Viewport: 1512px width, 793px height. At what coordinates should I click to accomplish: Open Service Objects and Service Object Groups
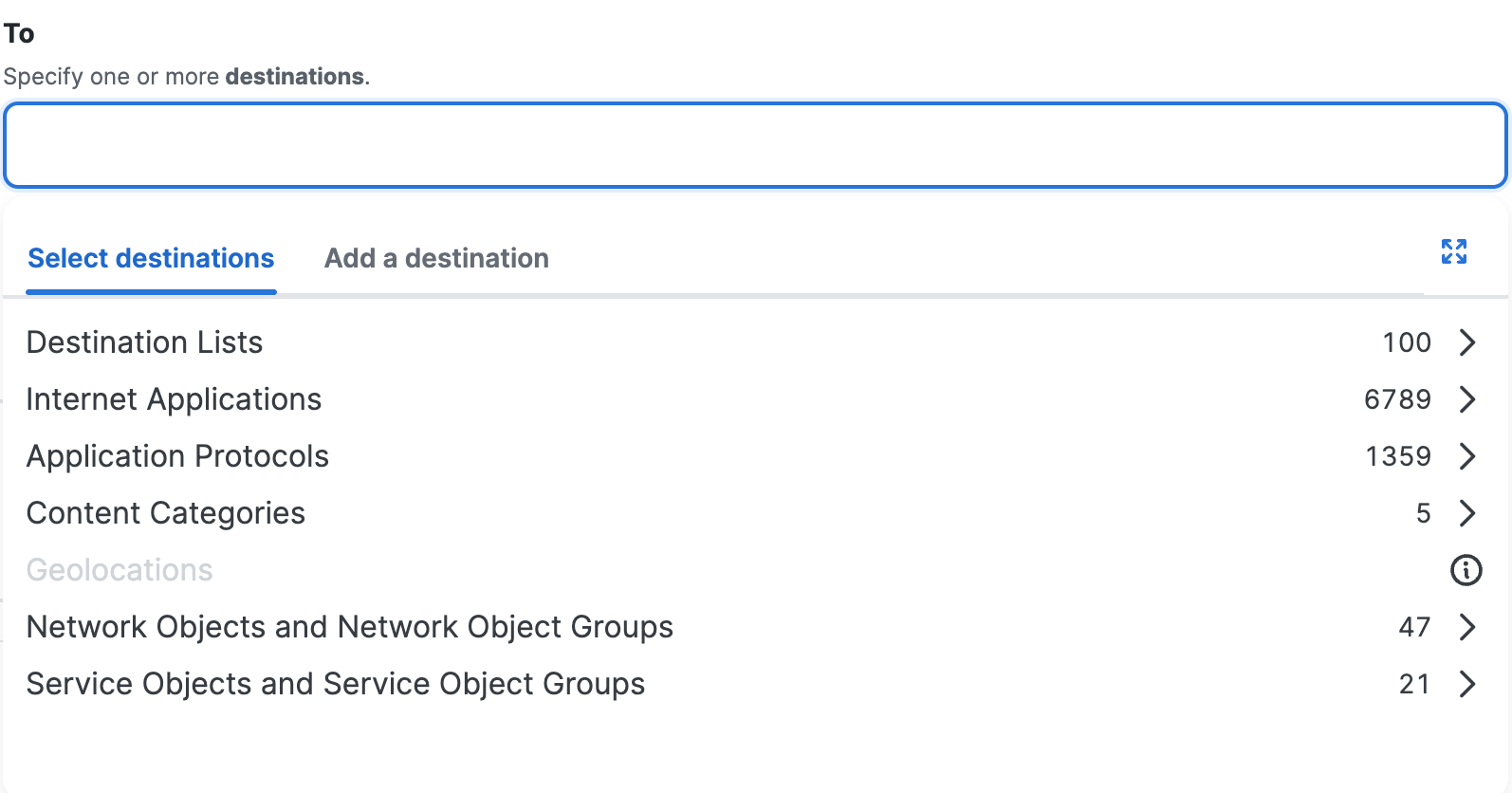[x=755, y=684]
